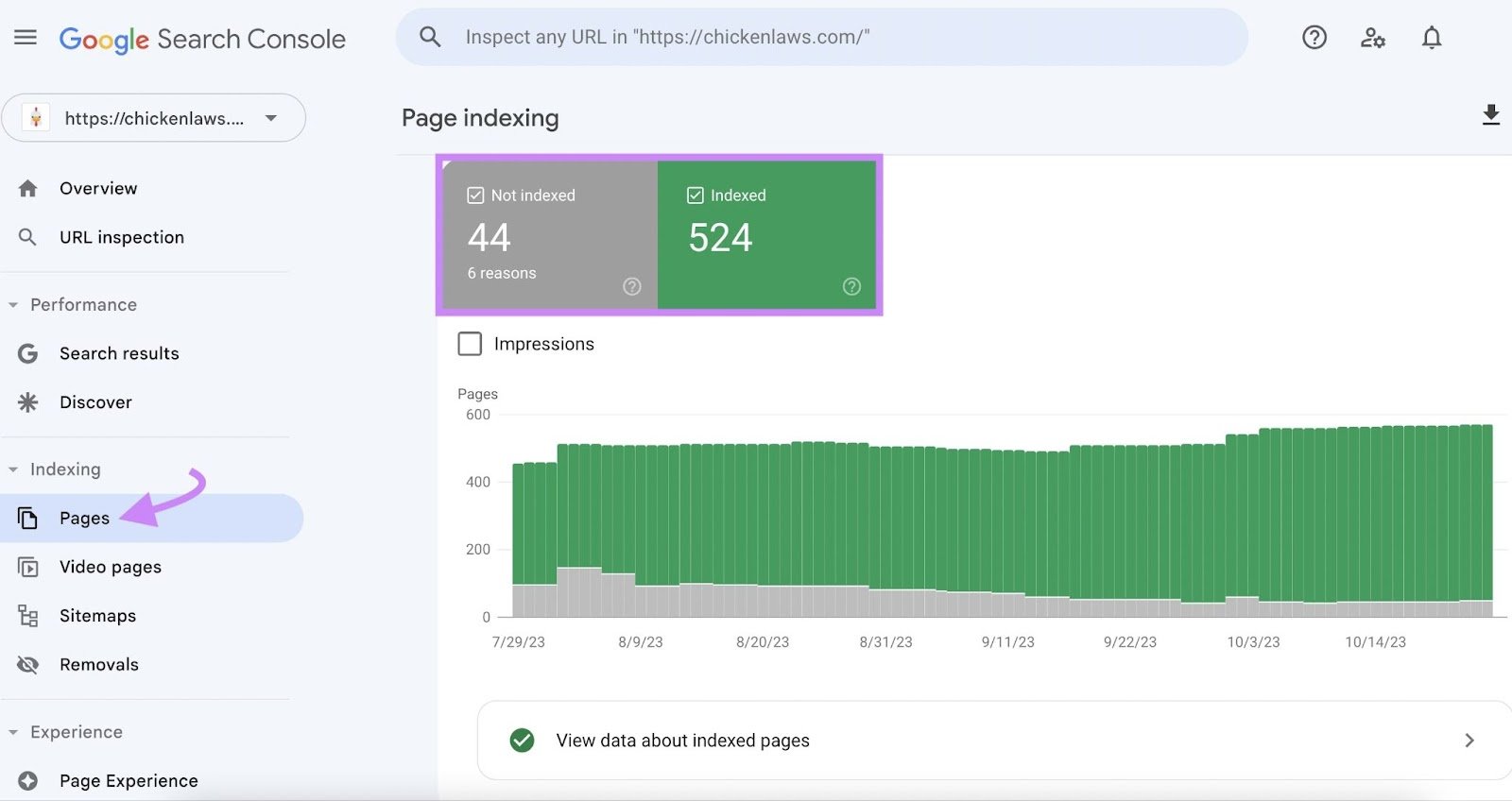1512x801 pixels.
Task: Click the Google Search Console logo
Action: pos(202,39)
